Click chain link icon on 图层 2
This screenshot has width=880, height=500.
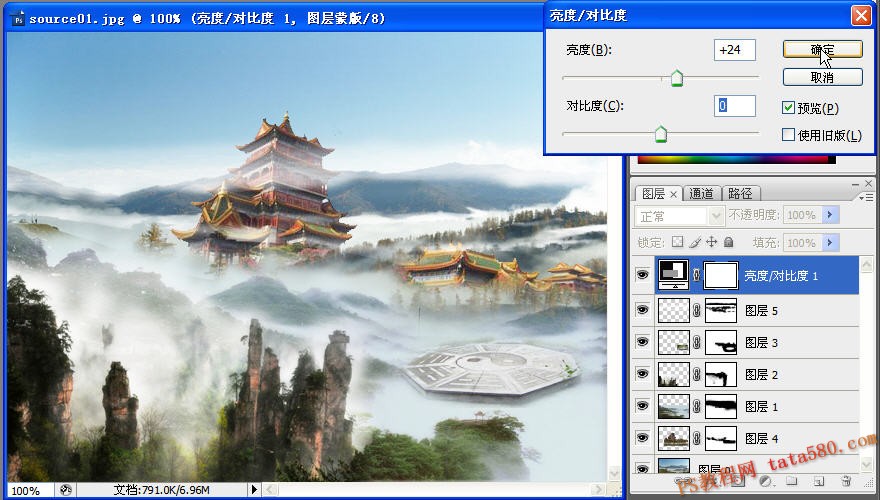696,374
